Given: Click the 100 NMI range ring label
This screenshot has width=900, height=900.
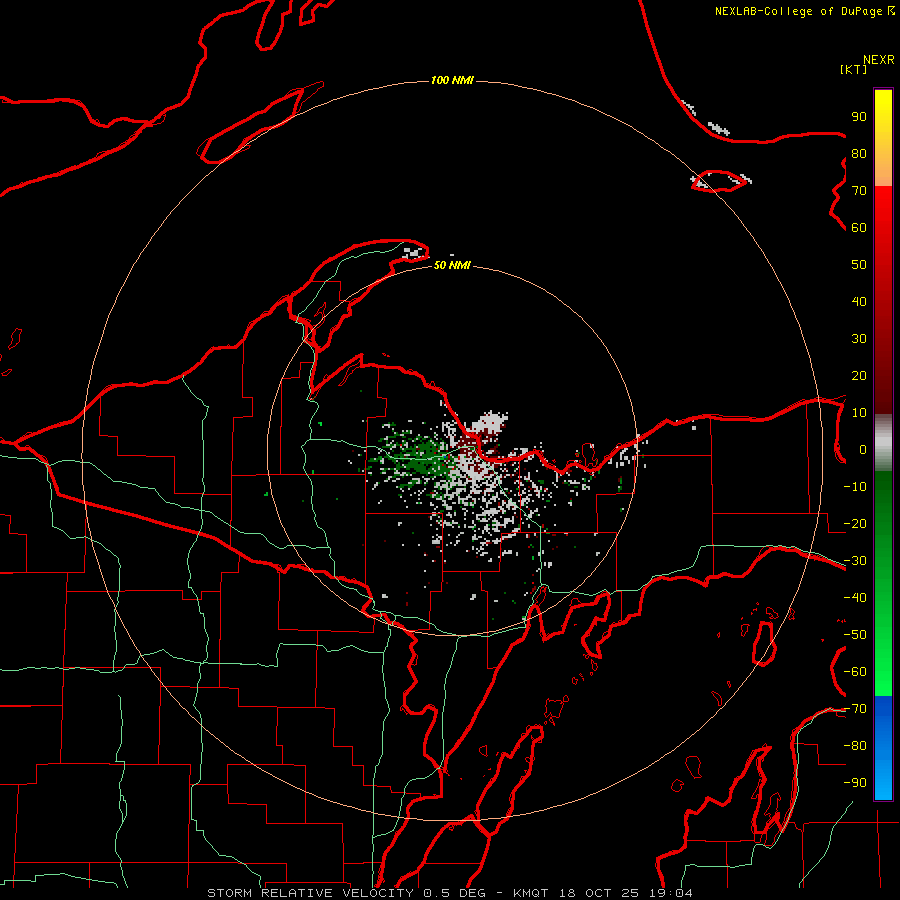Looking at the screenshot, I should 452,80.
